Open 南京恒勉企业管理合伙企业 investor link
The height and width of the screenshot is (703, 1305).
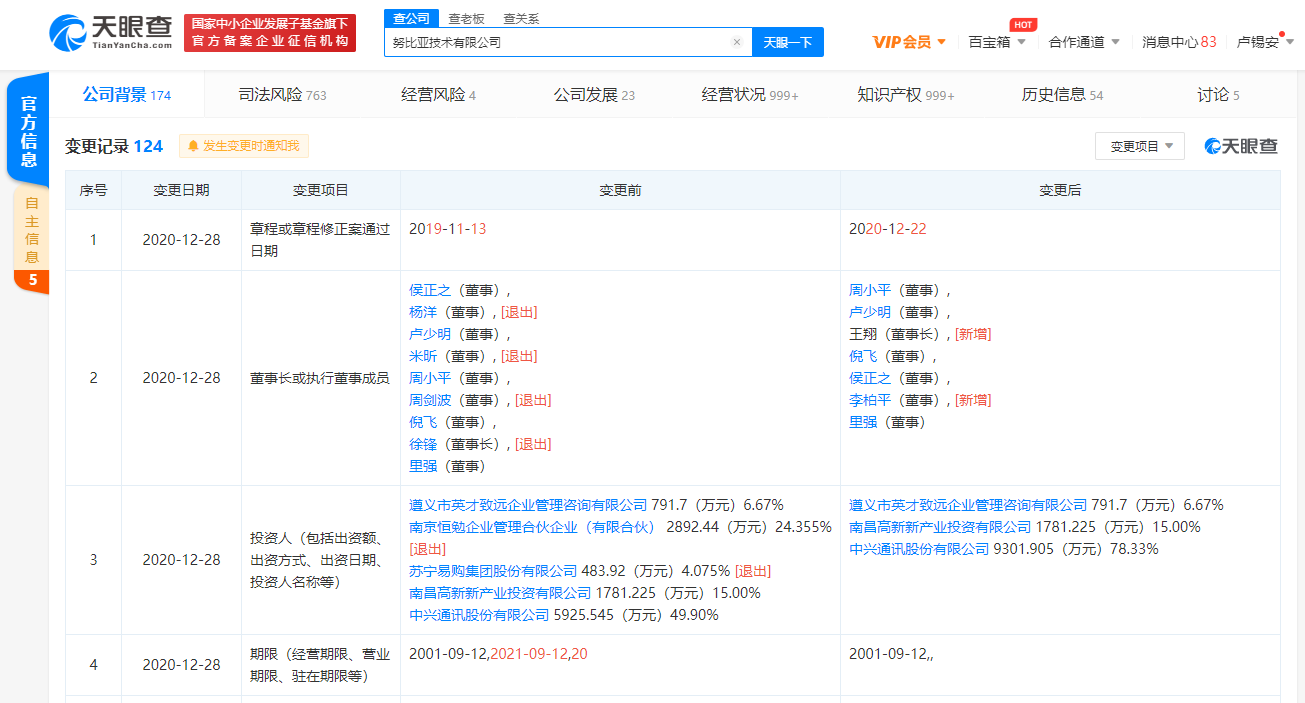(x=531, y=527)
